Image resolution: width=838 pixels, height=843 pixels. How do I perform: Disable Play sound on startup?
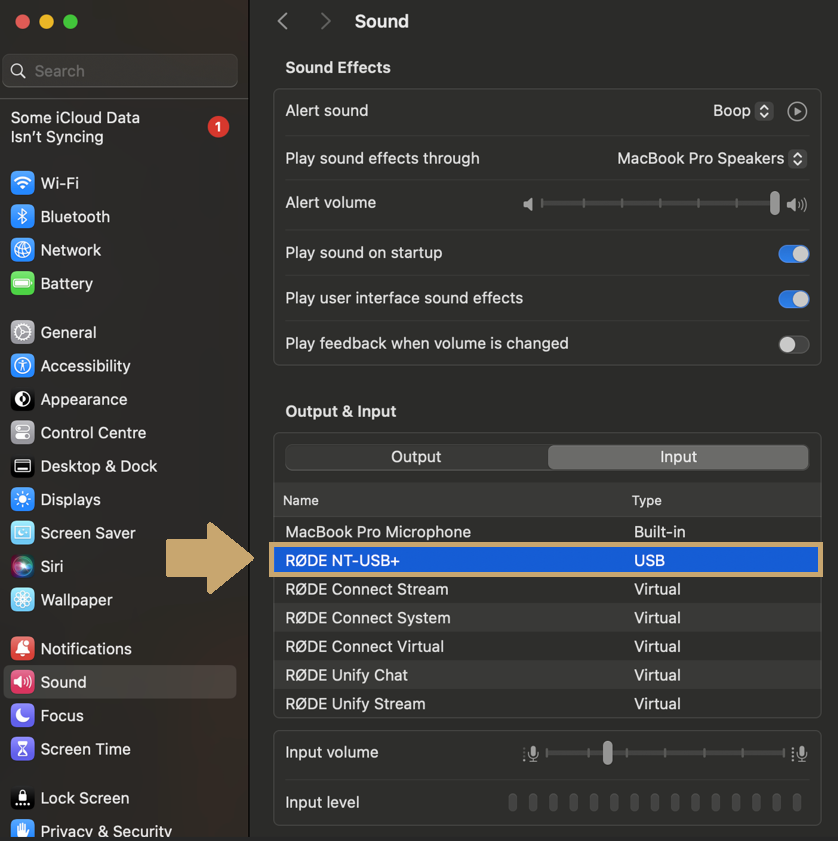click(x=793, y=254)
